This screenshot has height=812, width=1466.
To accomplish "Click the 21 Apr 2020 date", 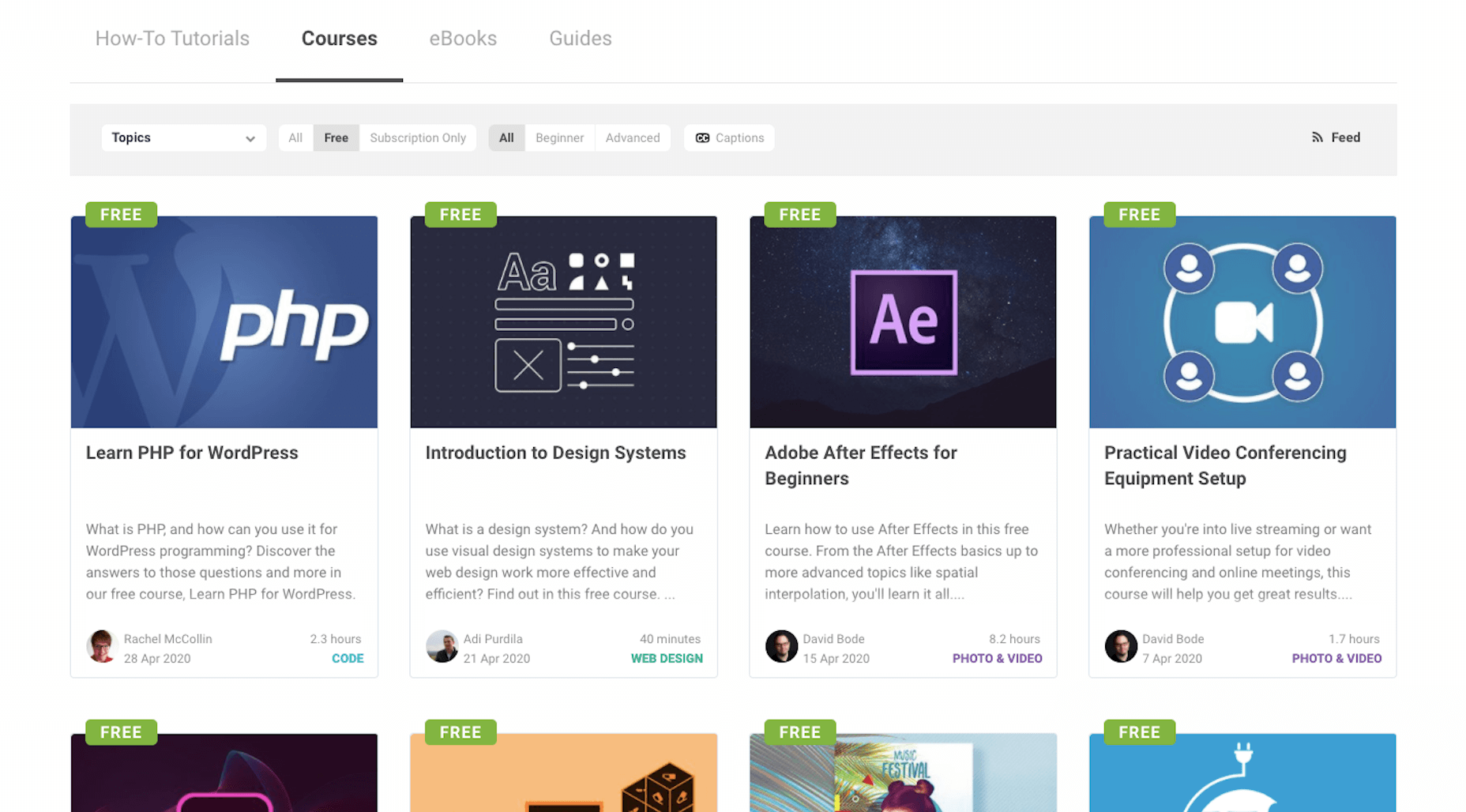I will tap(497, 658).
